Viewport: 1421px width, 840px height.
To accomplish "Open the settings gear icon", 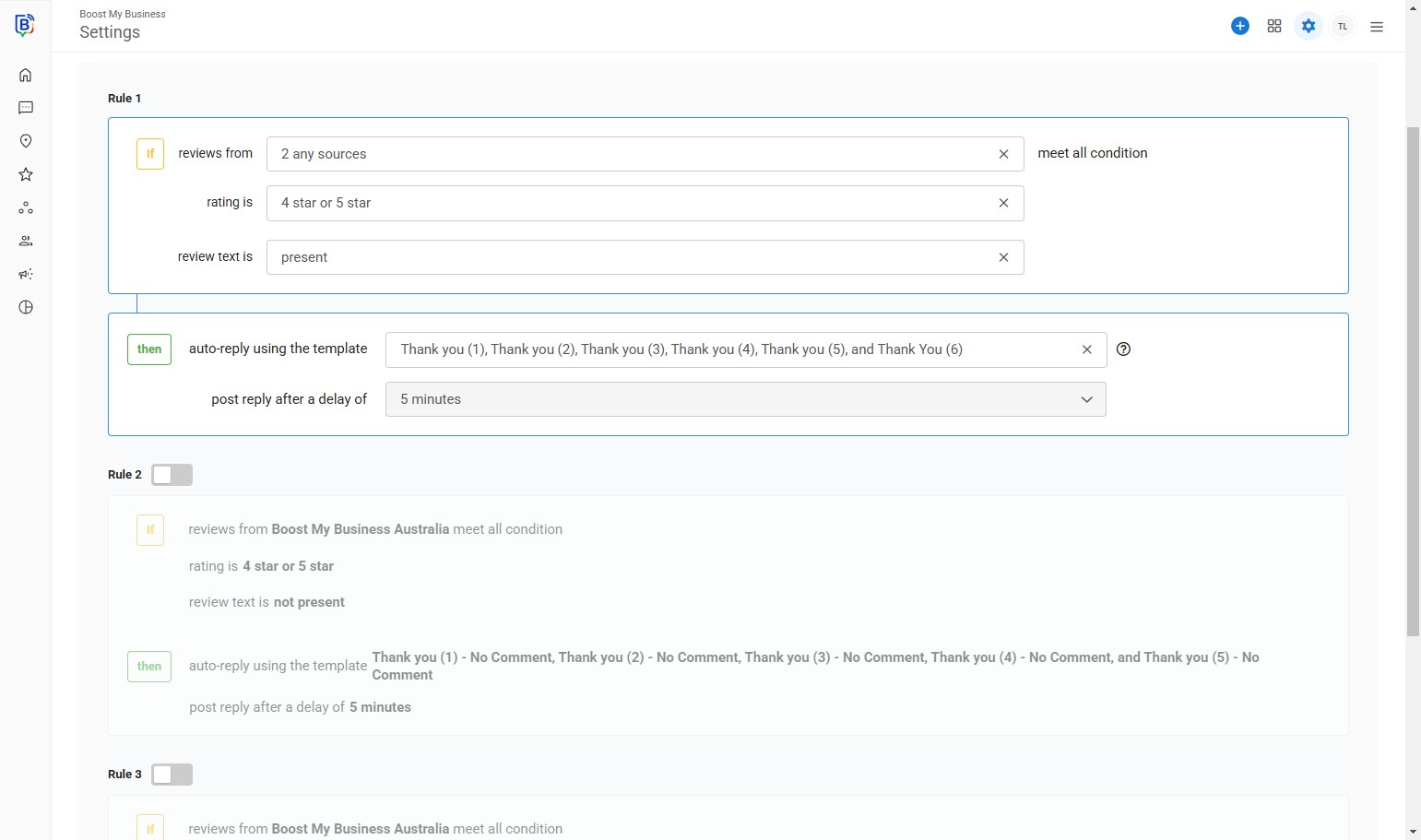I will pos(1309,27).
